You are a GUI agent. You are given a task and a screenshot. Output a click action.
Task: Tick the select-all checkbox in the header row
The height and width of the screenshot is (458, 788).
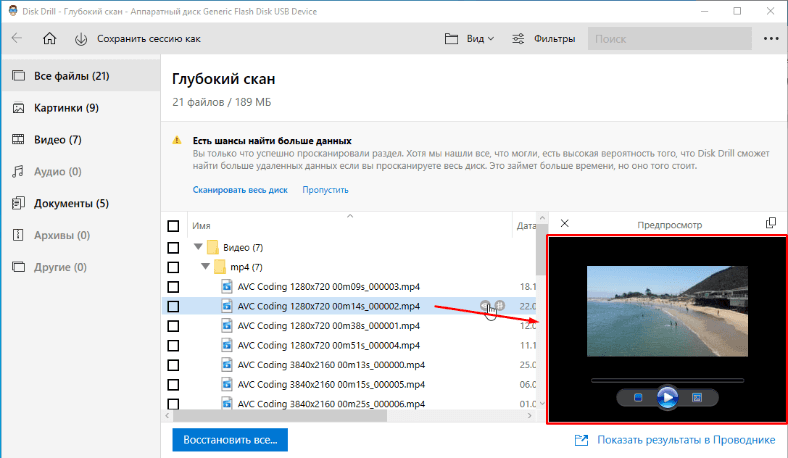174,226
